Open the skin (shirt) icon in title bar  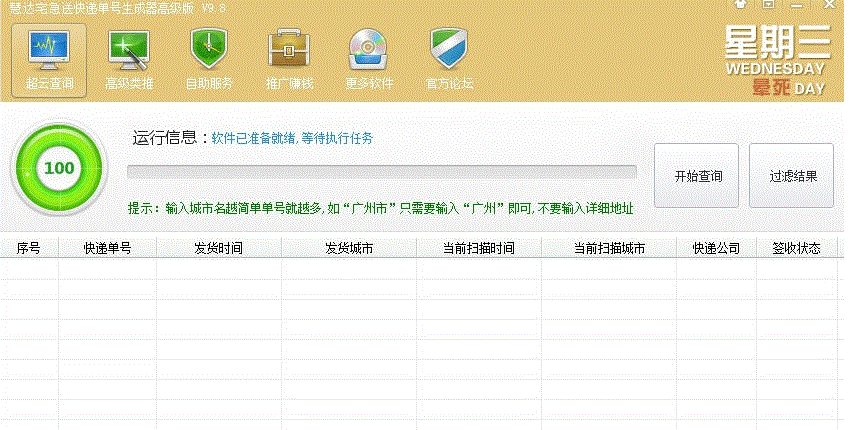click(x=740, y=4)
